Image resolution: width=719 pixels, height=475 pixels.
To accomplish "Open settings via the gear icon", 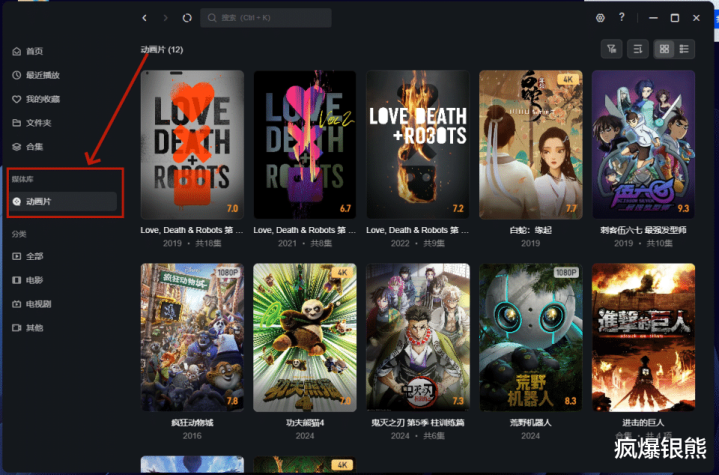I will pos(600,18).
